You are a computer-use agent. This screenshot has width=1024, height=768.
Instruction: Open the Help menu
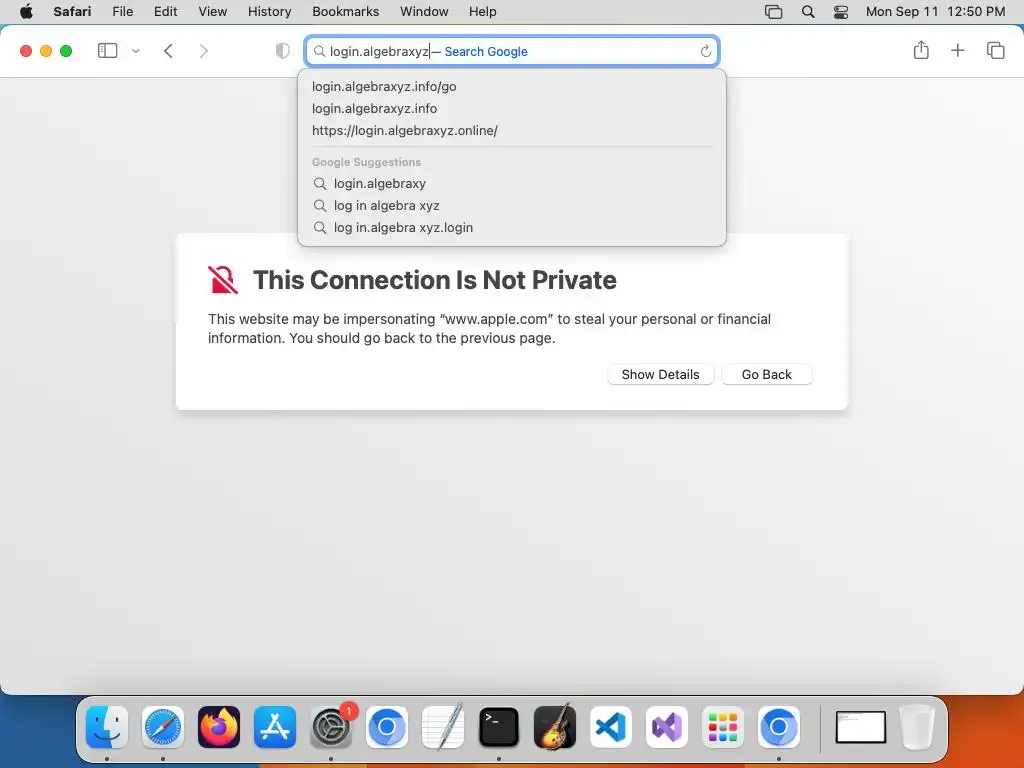pos(483,12)
